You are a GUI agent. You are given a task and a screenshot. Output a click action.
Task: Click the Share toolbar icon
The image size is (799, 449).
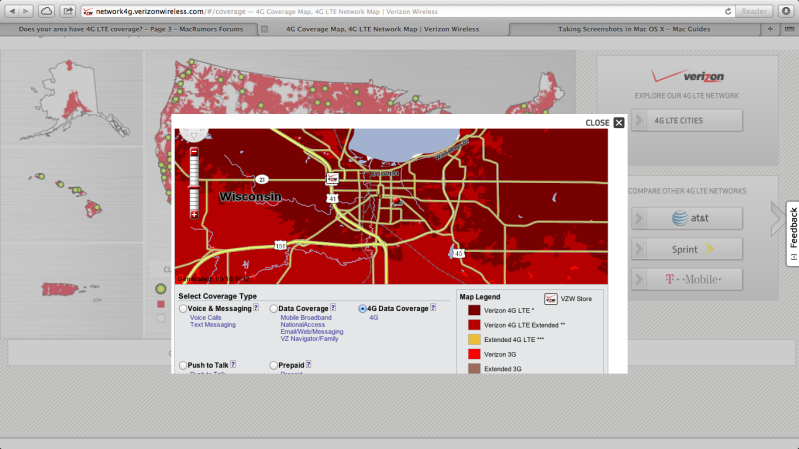tap(67, 11)
